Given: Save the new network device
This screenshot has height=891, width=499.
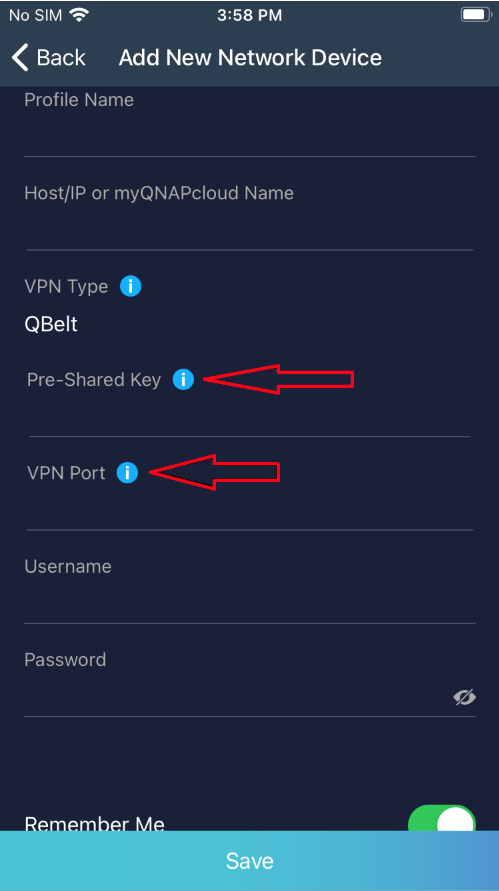Looking at the screenshot, I should coord(250,860).
